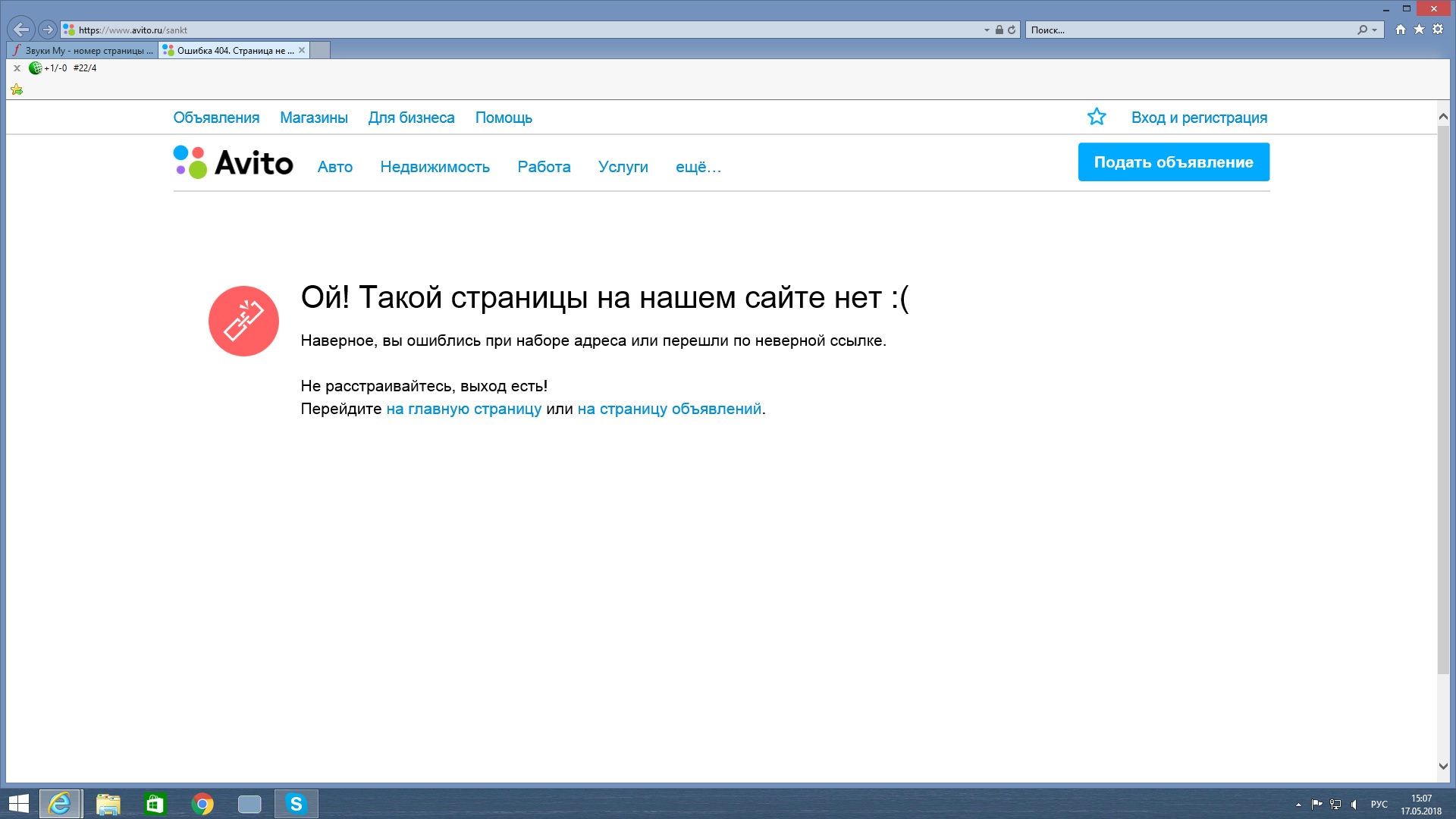Open the Магазины menu item
The height and width of the screenshot is (819, 1456).
coord(313,118)
